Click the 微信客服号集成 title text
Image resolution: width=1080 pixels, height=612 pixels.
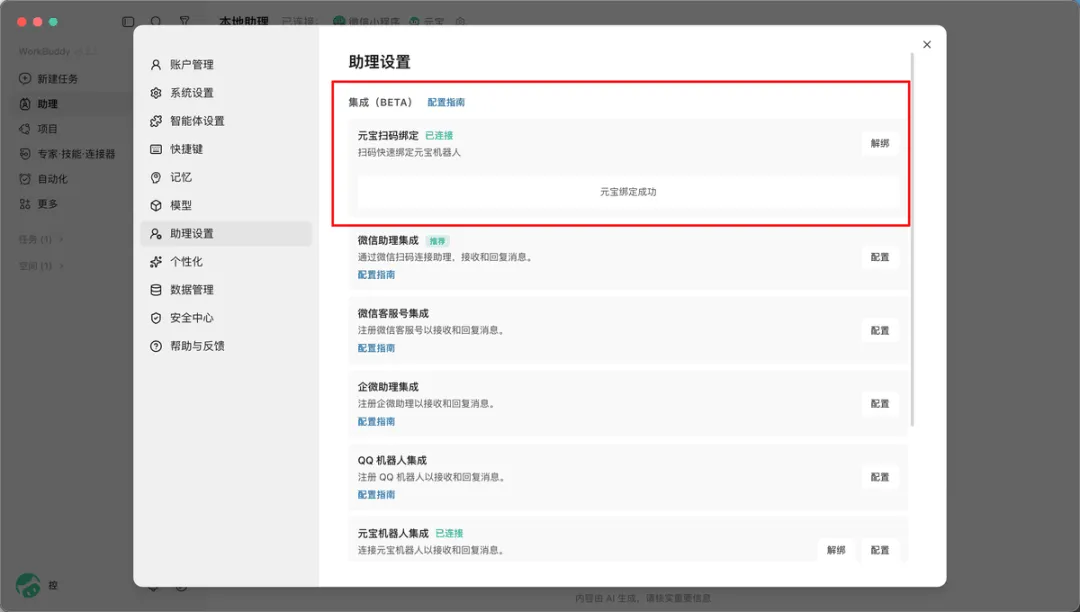coord(393,314)
